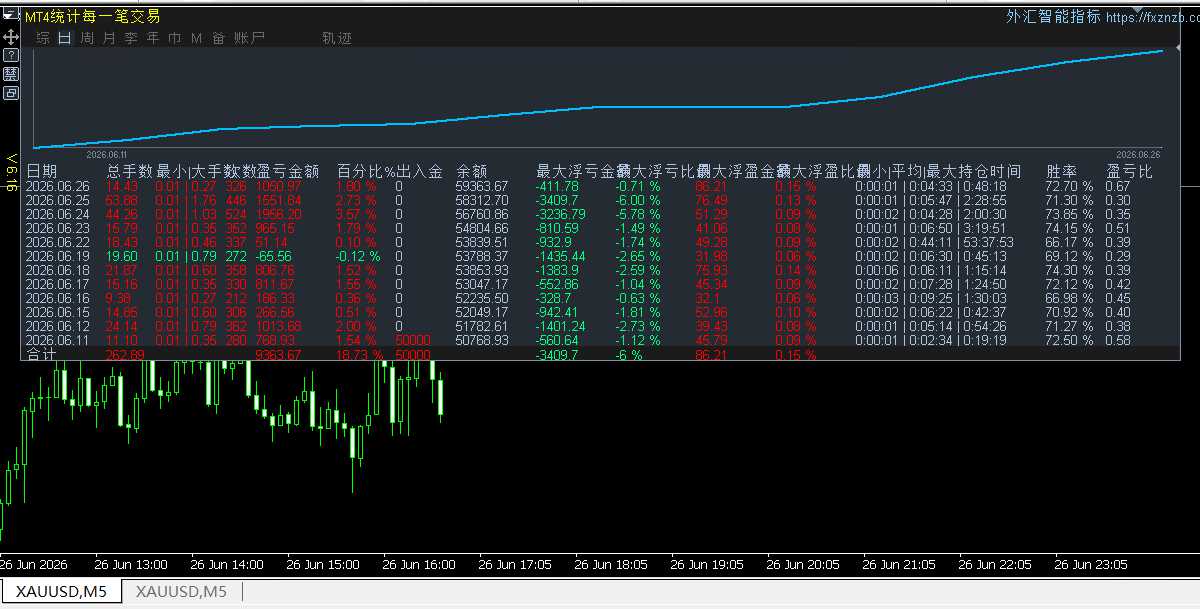
Task: Click the 盈亏比 column header
Action: [x=1129, y=172]
